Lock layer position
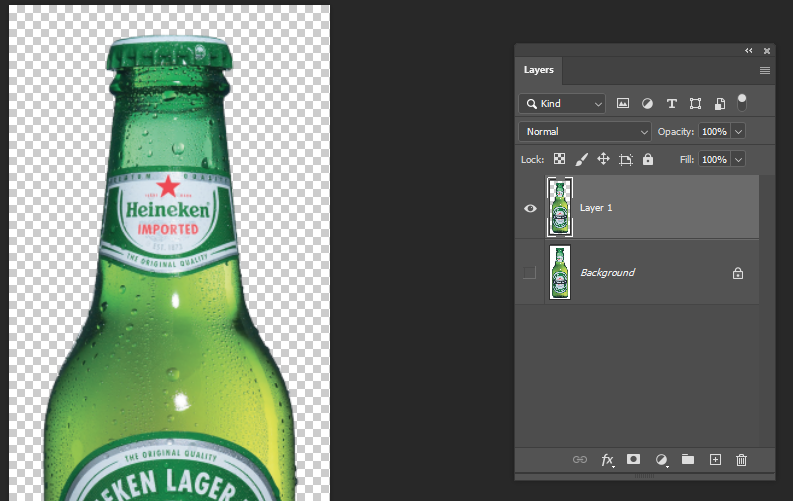Screen dimensions: 793x501 tap(603, 159)
